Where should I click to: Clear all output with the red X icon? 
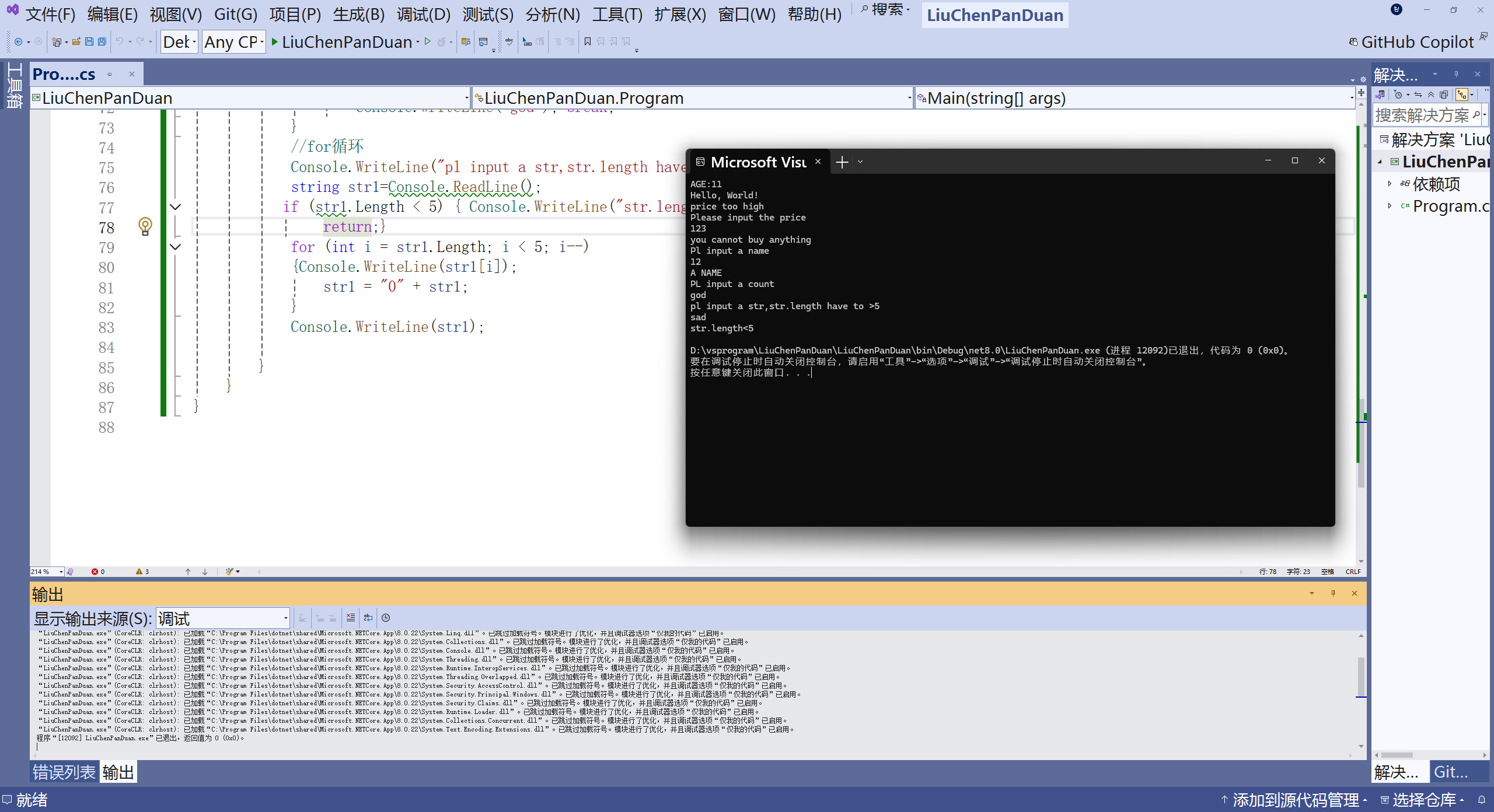point(350,618)
